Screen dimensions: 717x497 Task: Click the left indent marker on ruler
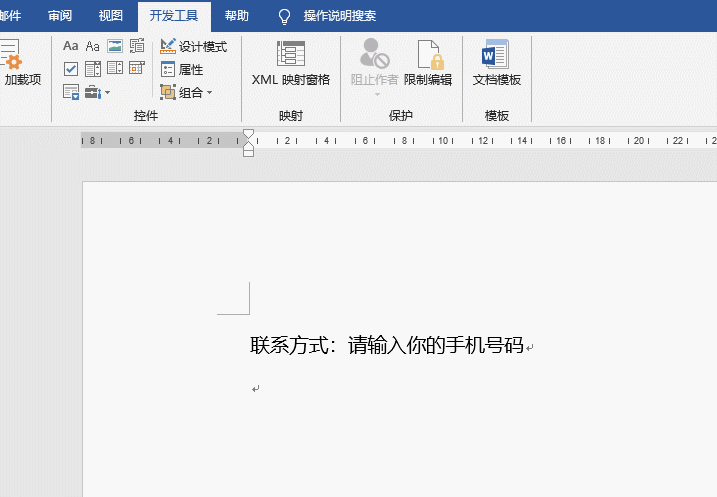point(248,153)
